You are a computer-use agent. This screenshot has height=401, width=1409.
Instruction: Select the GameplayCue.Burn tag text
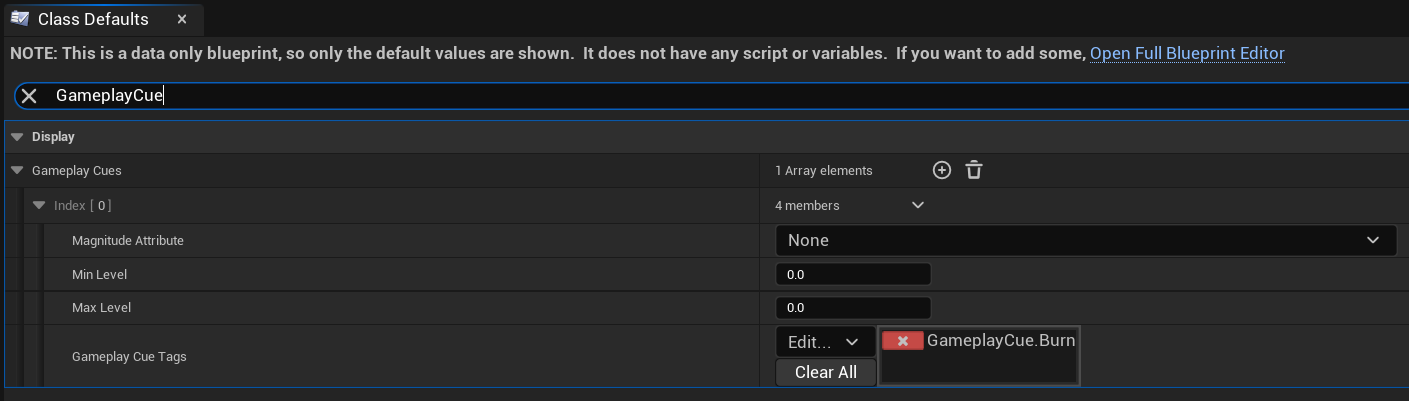(1001, 341)
